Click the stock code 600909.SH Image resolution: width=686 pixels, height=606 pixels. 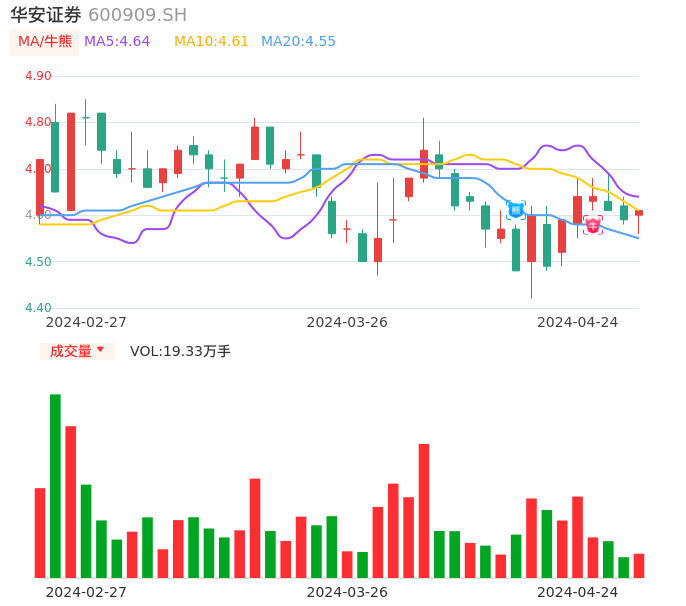(137, 15)
